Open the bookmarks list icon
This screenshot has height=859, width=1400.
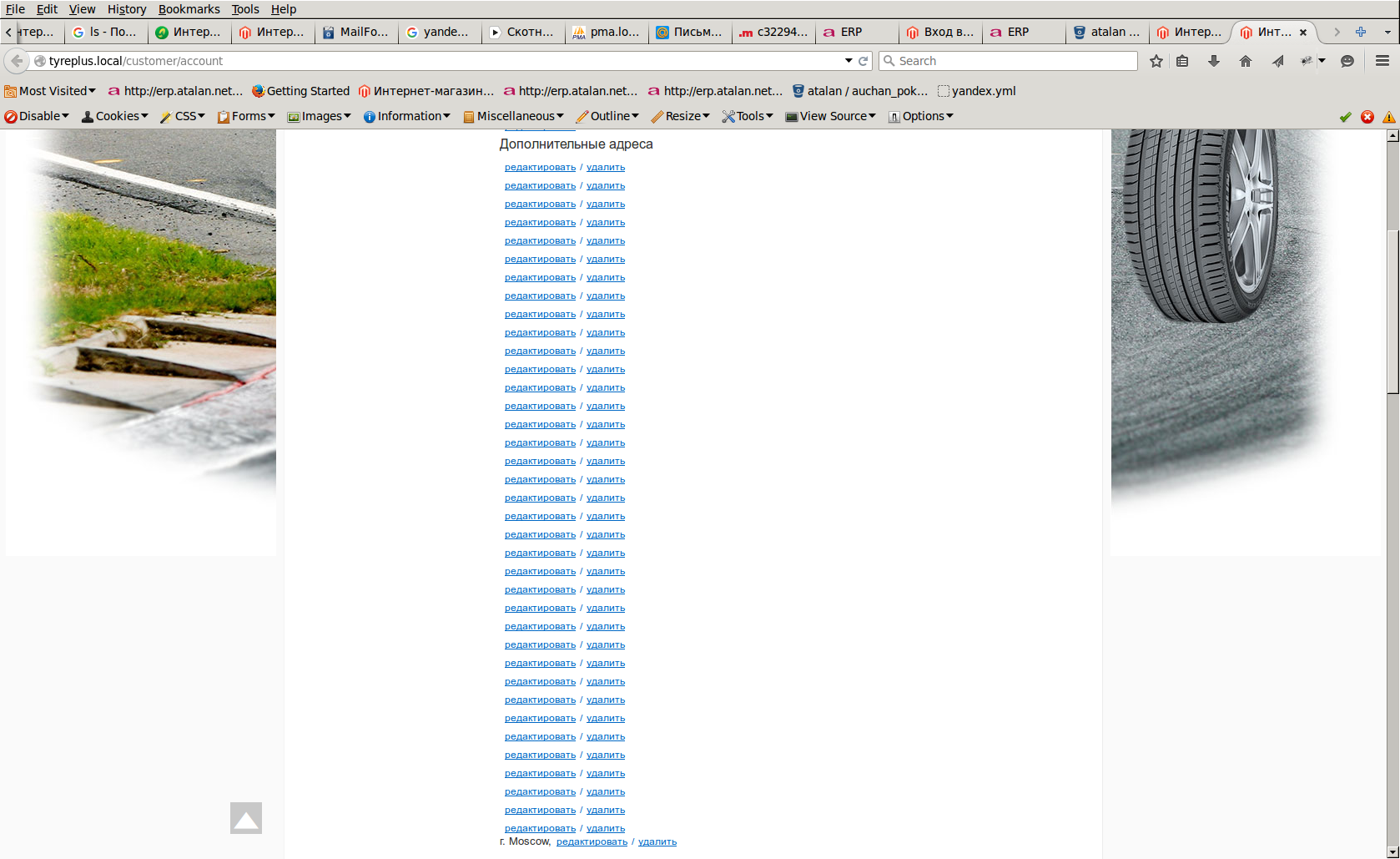click(x=1182, y=61)
